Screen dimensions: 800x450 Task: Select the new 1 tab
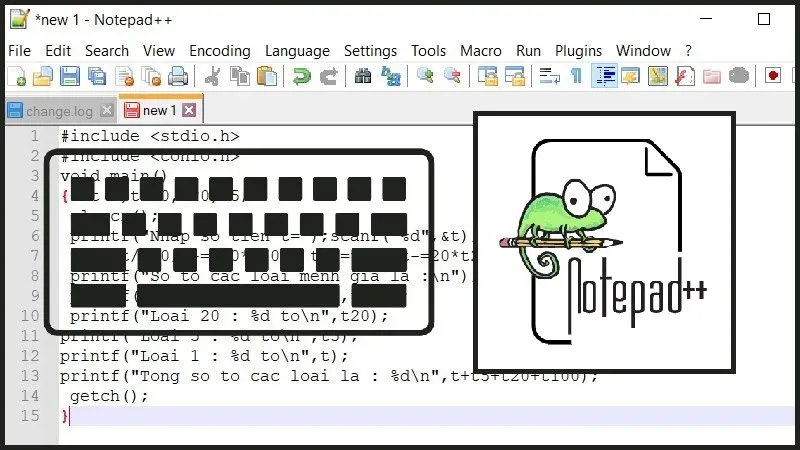(159, 110)
